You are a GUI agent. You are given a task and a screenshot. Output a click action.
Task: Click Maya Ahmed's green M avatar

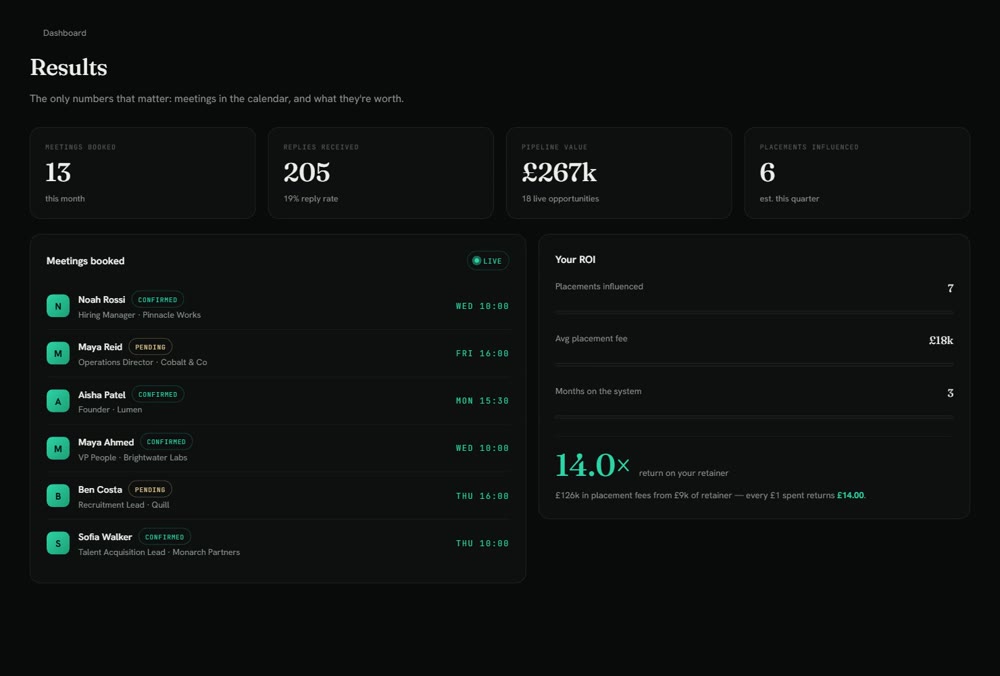tap(58, 448)
